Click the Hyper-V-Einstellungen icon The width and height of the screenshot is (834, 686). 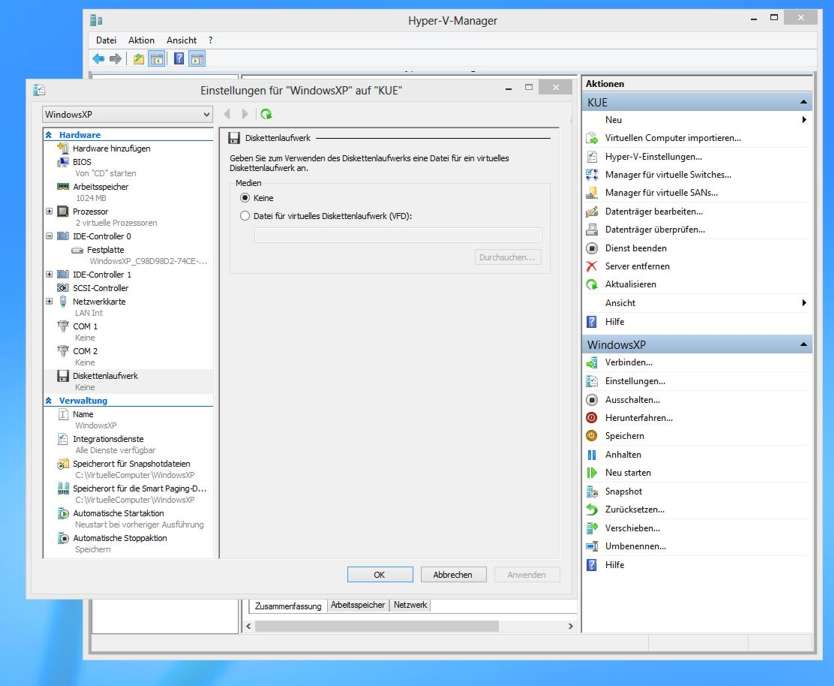(x=591, y=157)
